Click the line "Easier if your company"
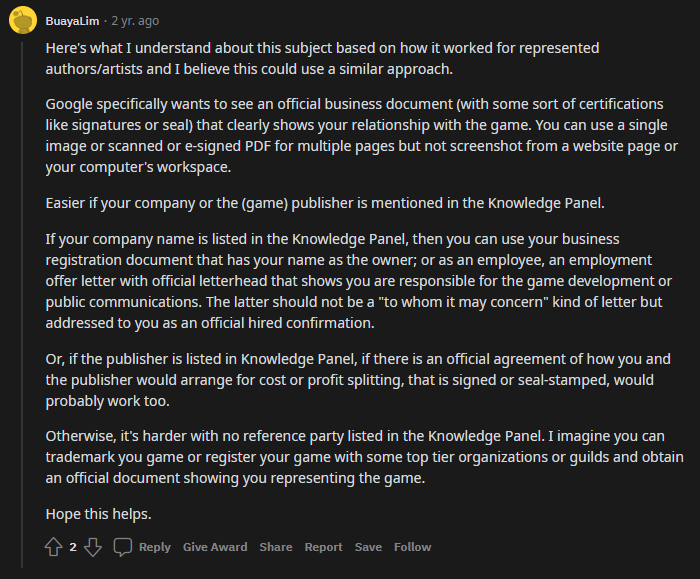The height and width of the screenshot is (579, 700). point(325,203)
